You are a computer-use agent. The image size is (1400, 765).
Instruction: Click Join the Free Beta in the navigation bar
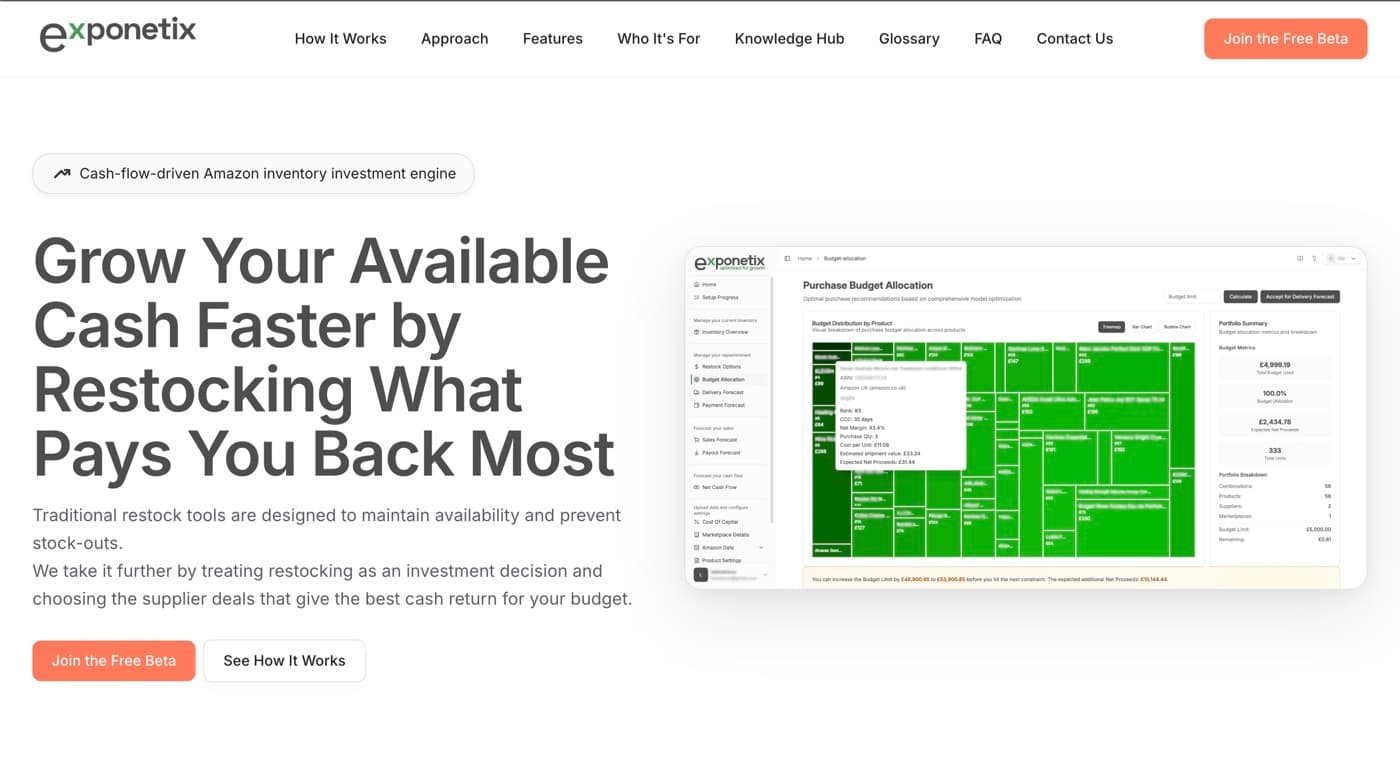(1286, 39)
